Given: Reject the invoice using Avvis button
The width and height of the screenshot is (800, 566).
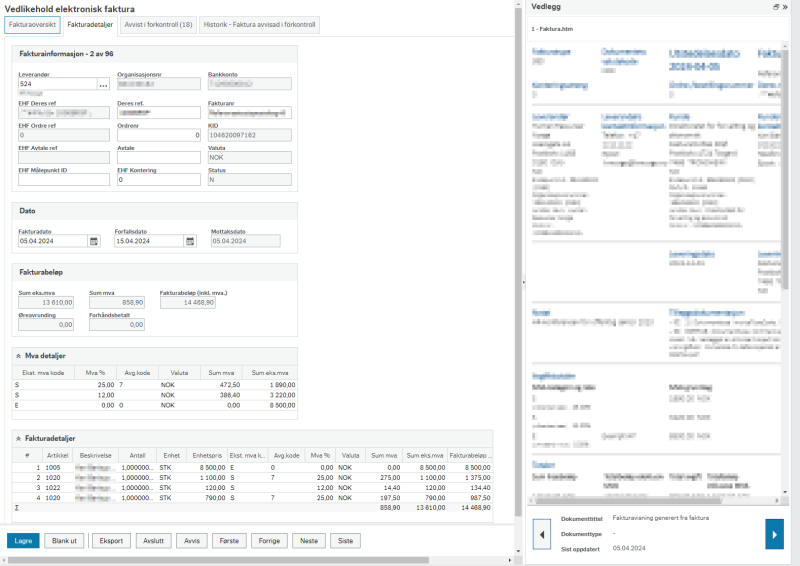Looking at the screenshot, I should point(192,541).
